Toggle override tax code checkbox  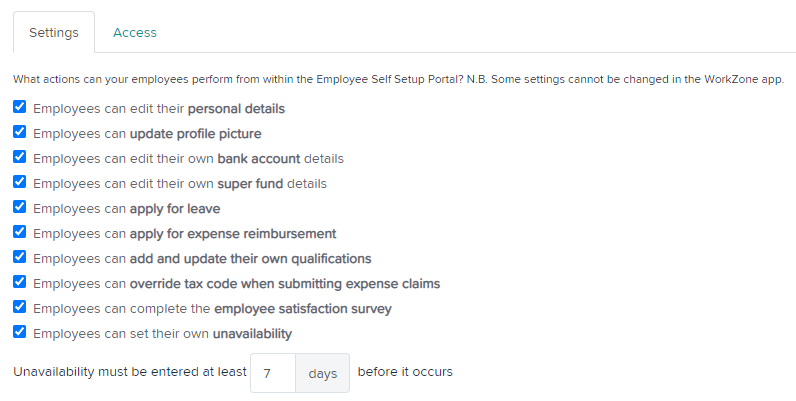[20, 282]
